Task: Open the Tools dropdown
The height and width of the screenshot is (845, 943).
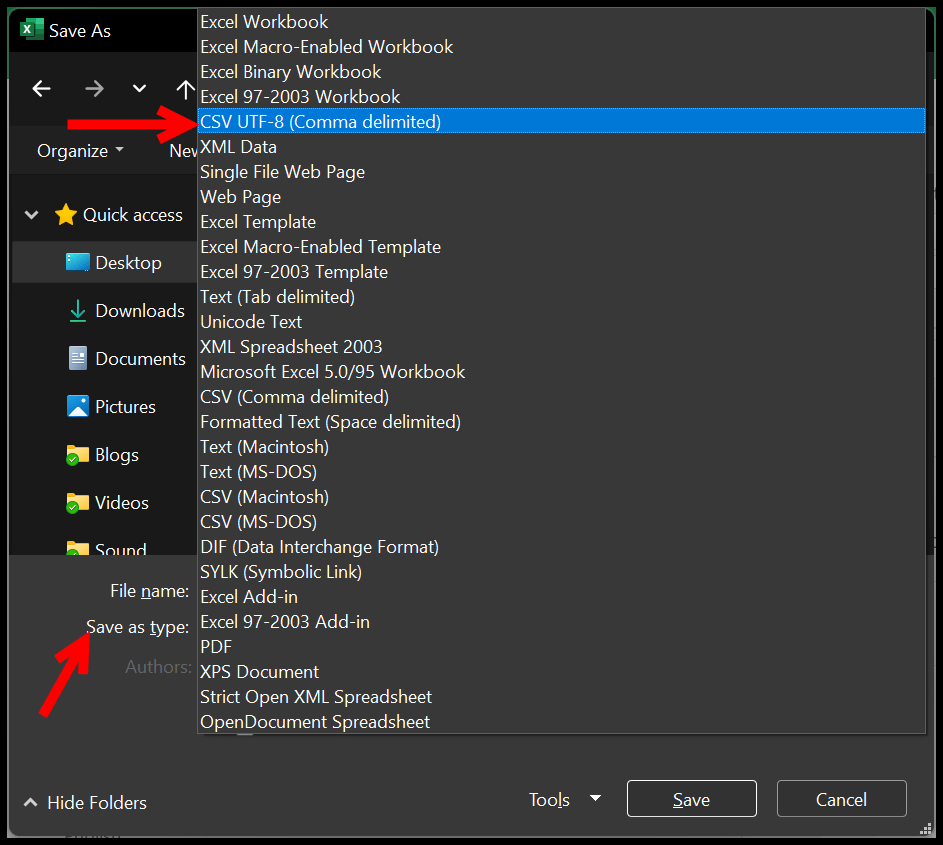Action: (564, 799)
